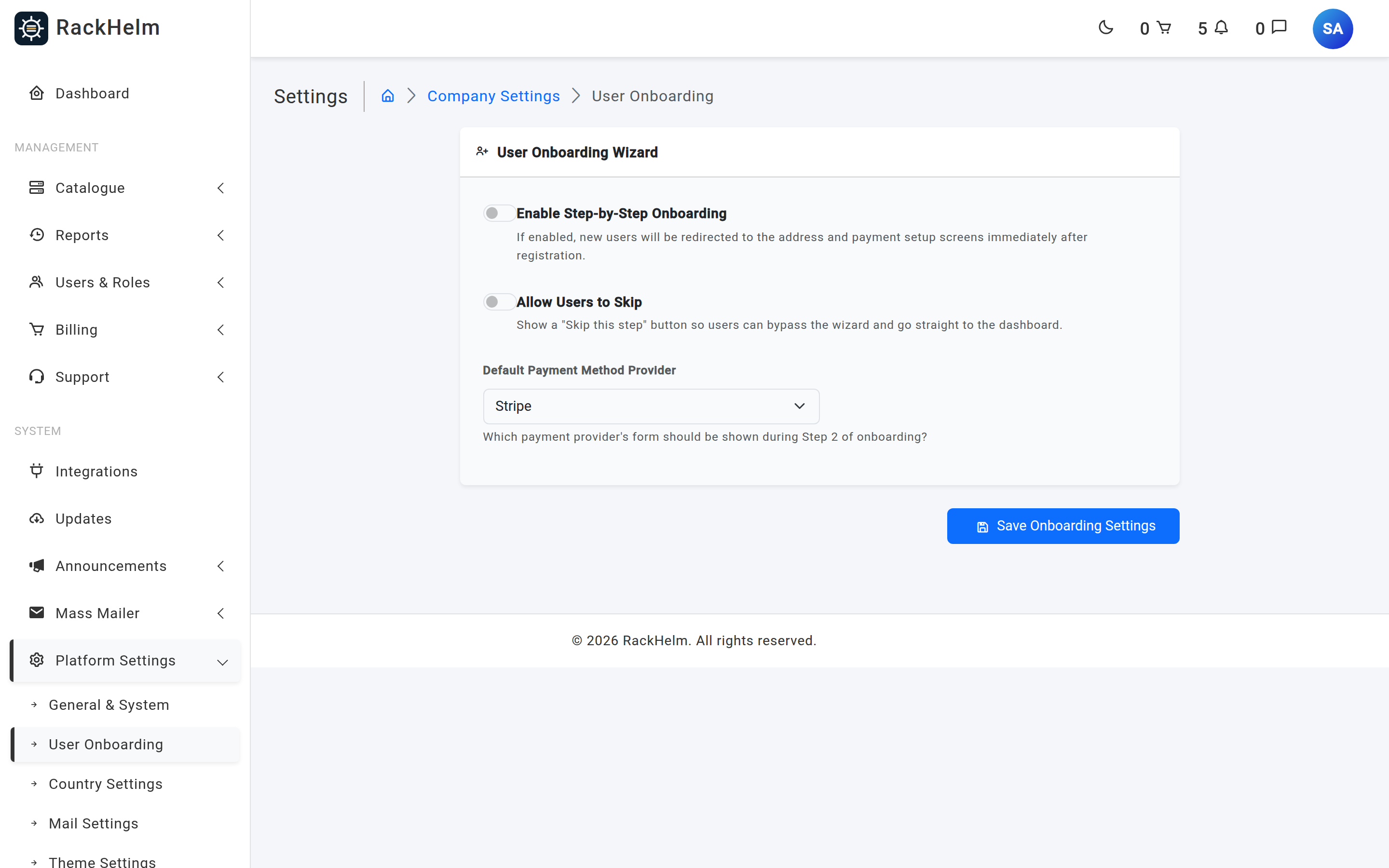Screen dimensions: 1389x868
Task: Click the Mass Mailer envelope icon
Action: pyautogui.click(x=37, y=612)
